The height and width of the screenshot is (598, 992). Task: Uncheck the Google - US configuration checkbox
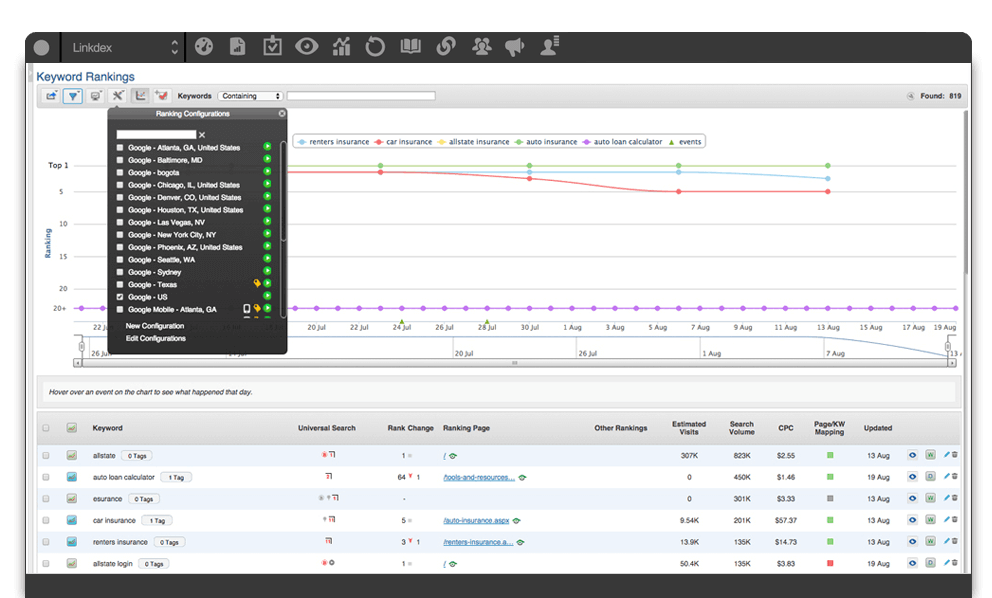tap(120, 297)
